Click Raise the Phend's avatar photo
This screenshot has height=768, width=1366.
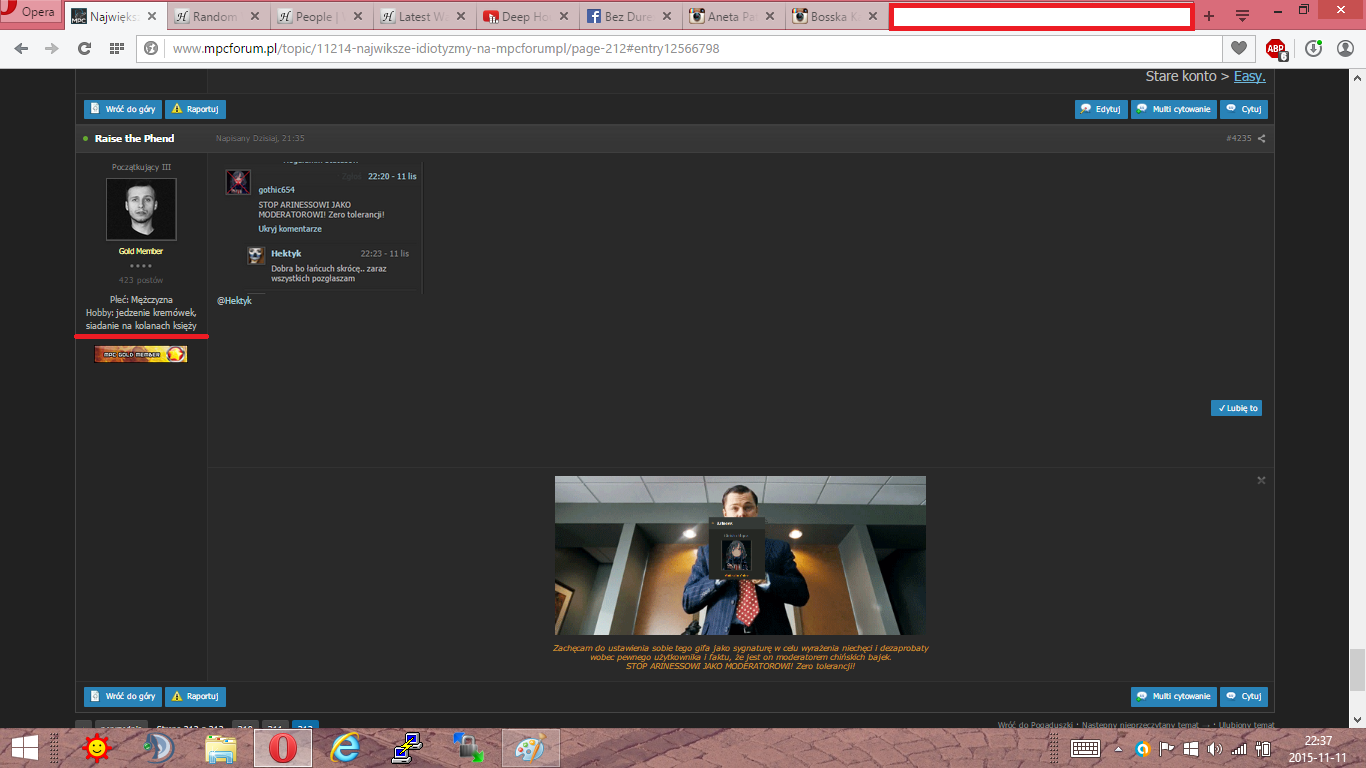click(x=141, y=209)
